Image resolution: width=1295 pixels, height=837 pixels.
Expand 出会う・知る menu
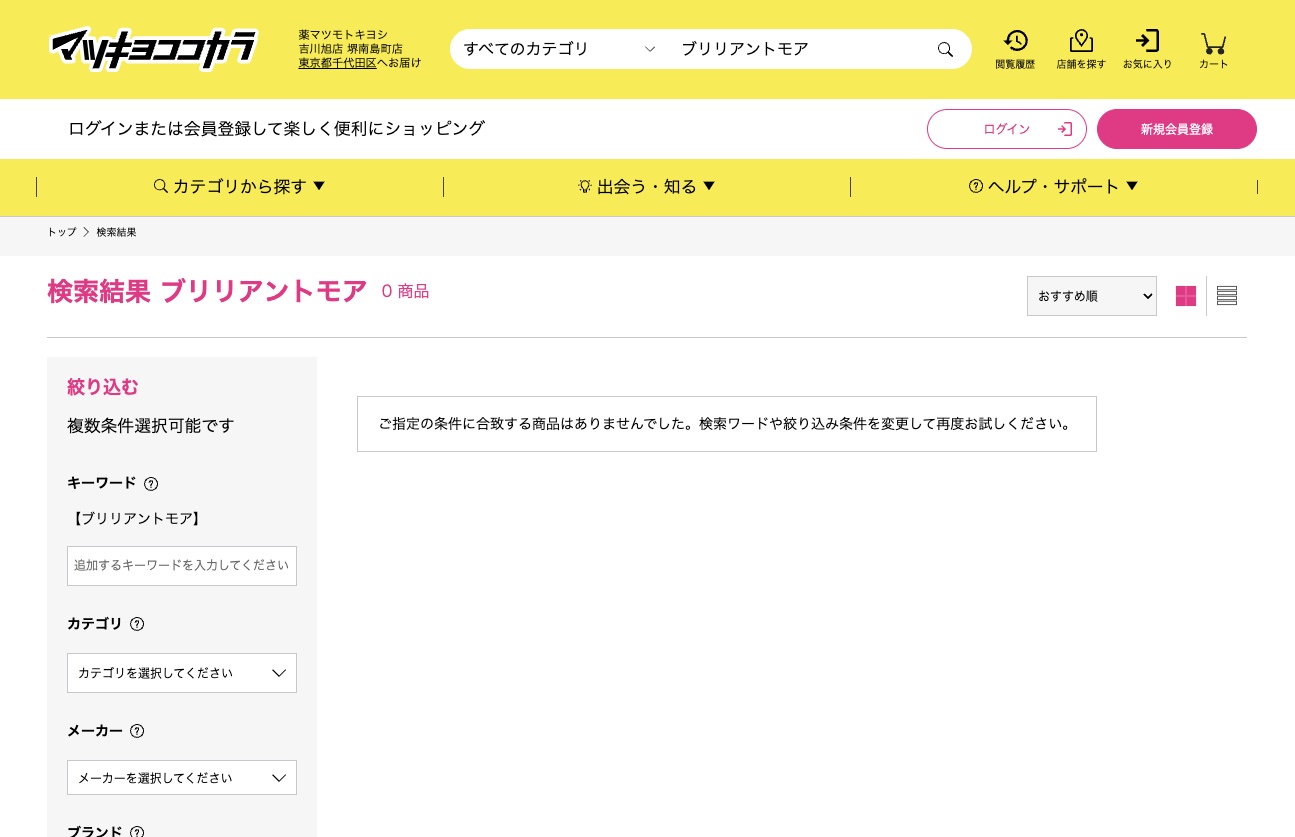click(x=647, y=186)
